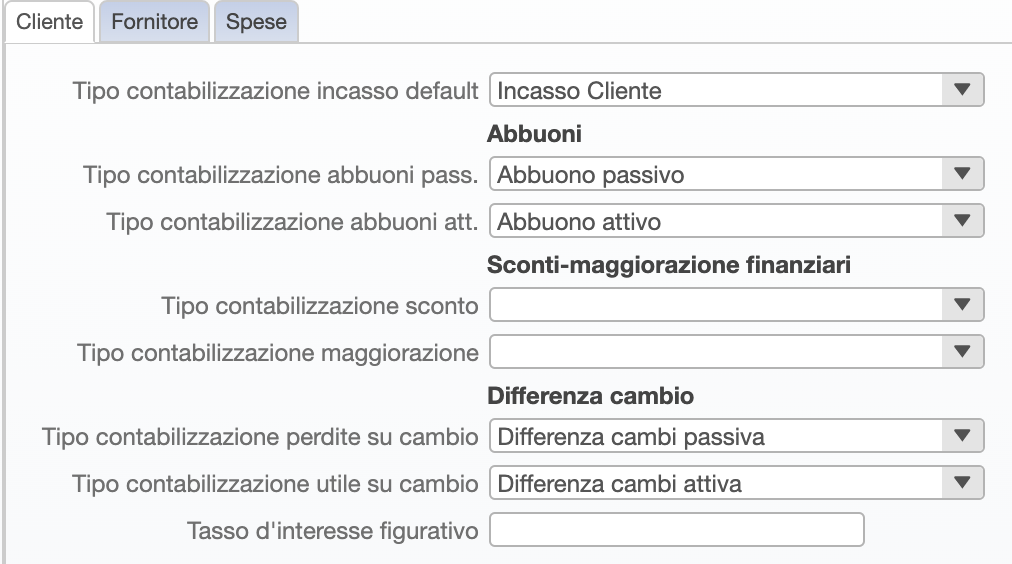This screenshot has width=1012, height=564.
Task: Expand the Tipo contabilizzazione sconto arrow
Action: (x=962, y=305)
